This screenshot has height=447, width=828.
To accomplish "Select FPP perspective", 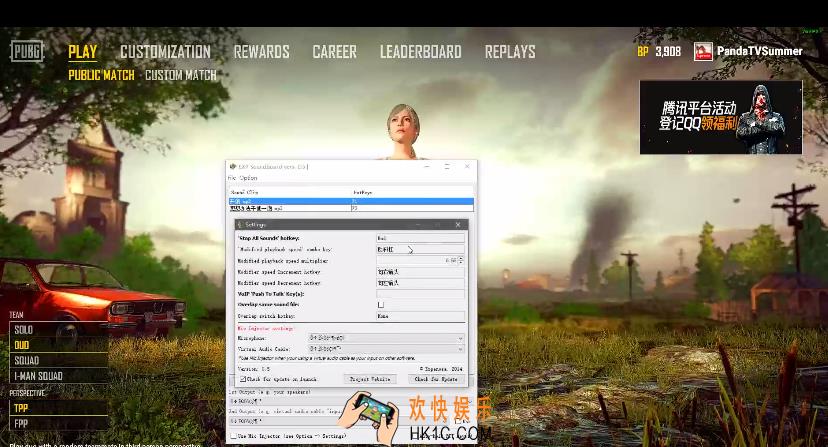I will tap(58, 423).
